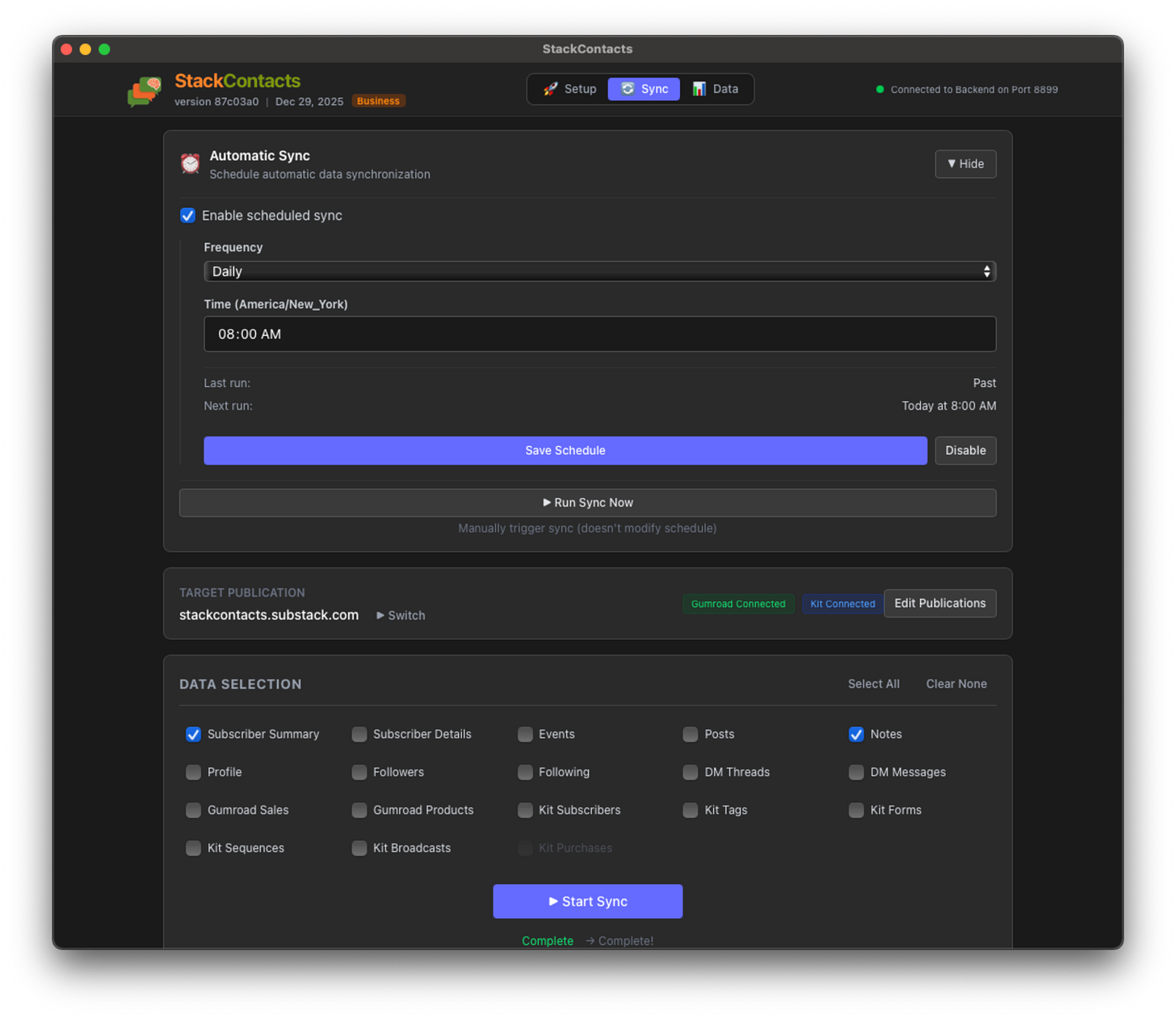This screenshot has height=1019, width=1176.
Task: Expand the Switch publication option
Action: point(401,616)
